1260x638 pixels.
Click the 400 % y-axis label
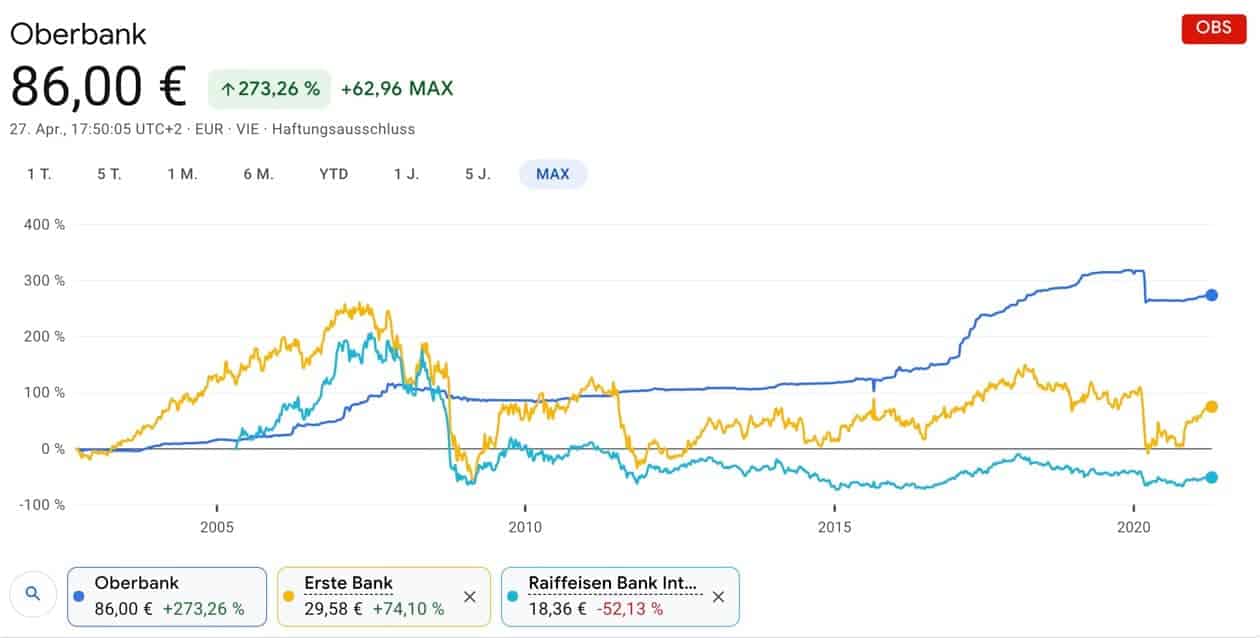coord(44,224)
